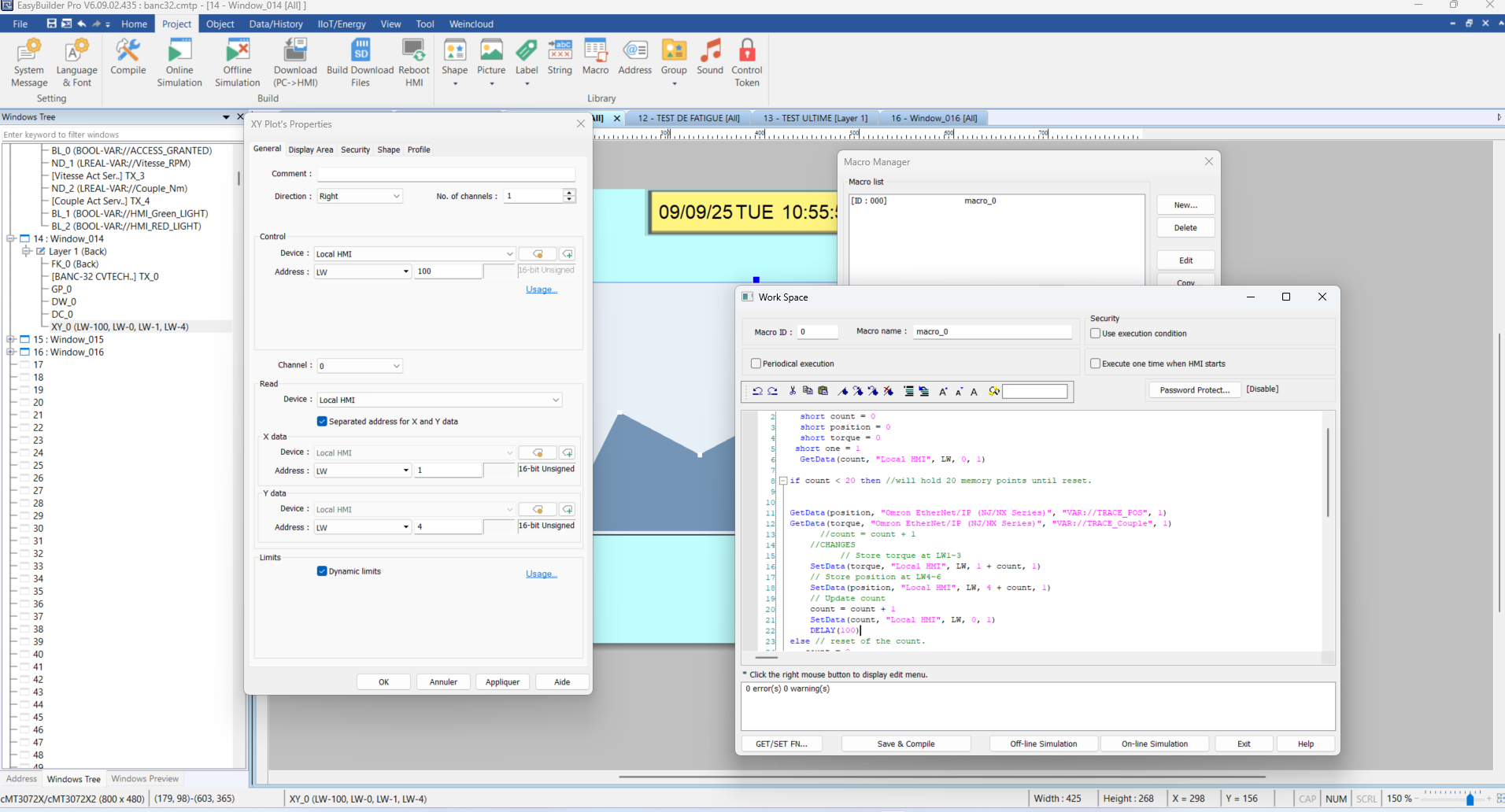1505x812 pixels.
Task: Click the Appliquer button
Action: (502, 682)
